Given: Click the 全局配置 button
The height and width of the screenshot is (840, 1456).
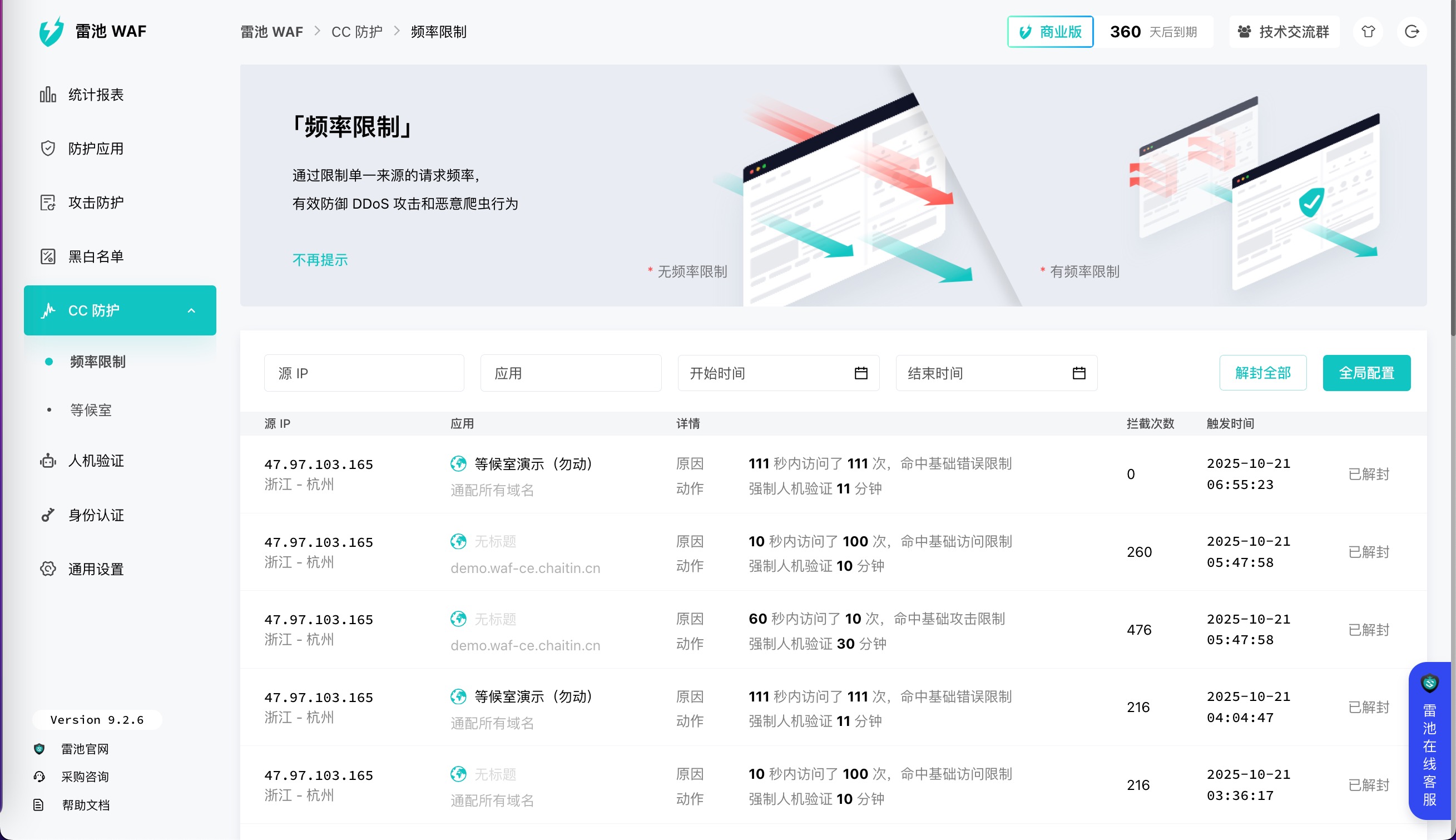Looking at the screenshot, I should pyautogui.click(x=1366, y=373).
